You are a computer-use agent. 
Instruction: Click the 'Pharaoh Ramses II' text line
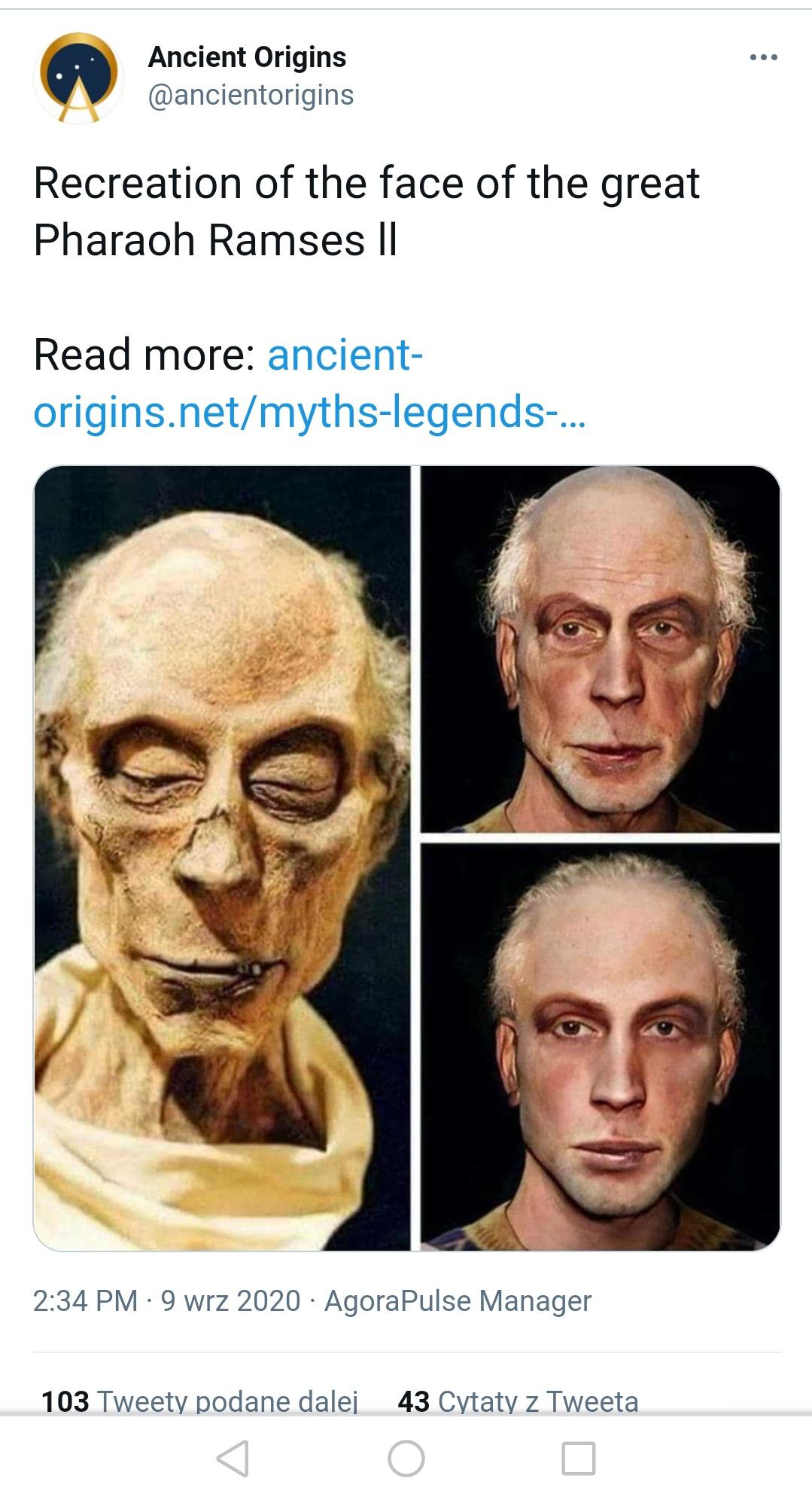[215, 241]
